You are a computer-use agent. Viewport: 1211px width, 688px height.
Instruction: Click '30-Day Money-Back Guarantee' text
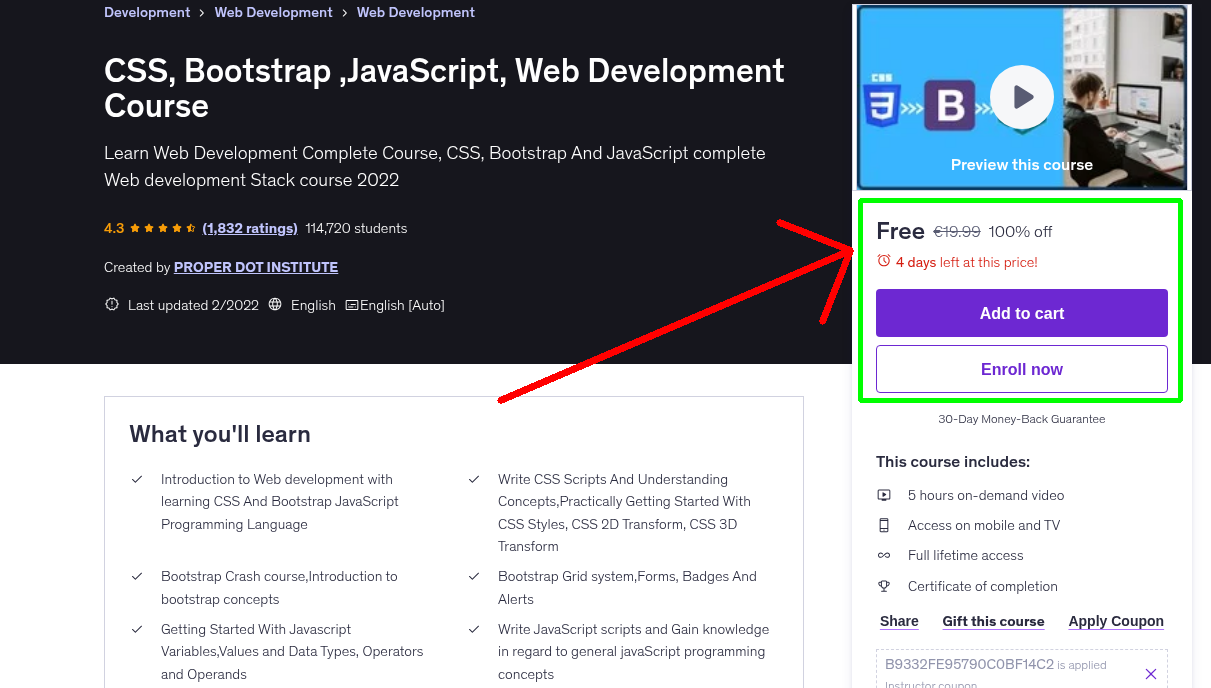[x=1022, y=419]
